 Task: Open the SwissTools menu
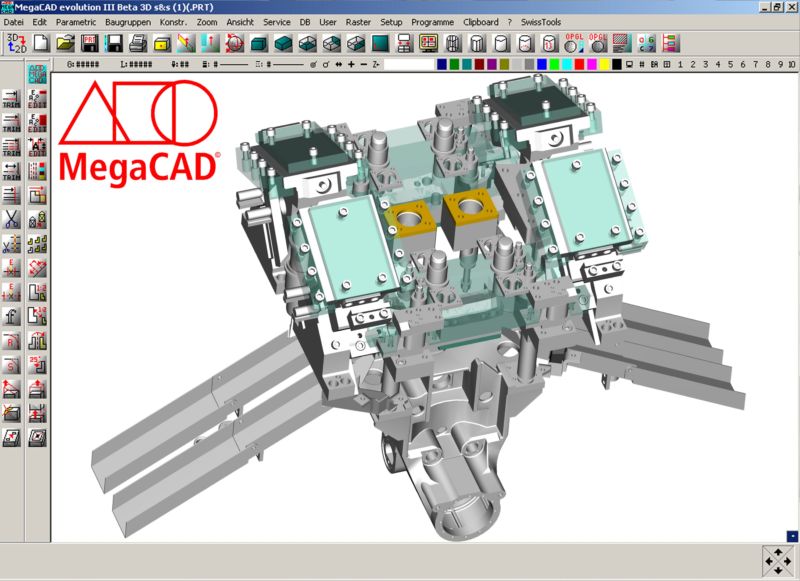(540, 21)
